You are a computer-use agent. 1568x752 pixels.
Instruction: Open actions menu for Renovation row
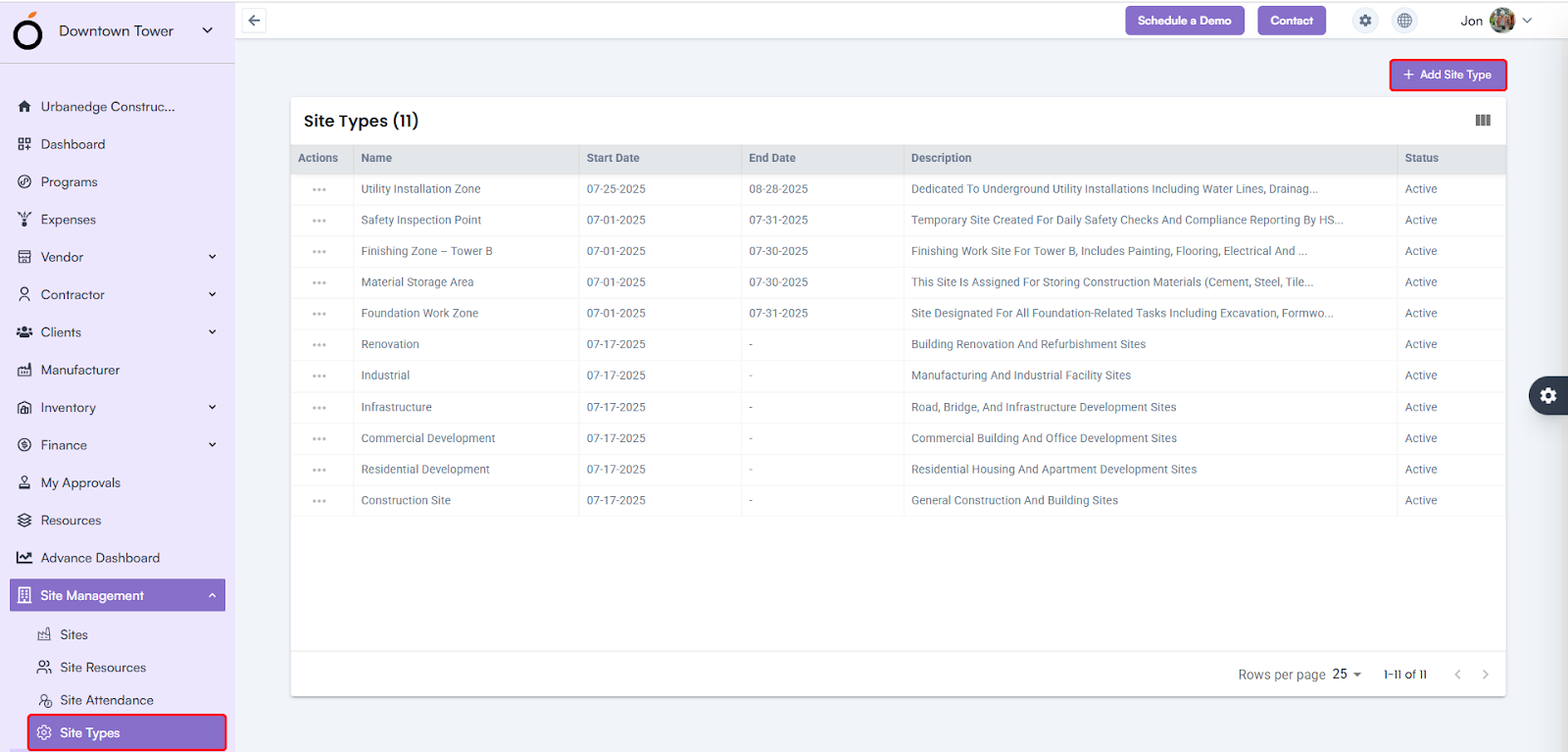319,345
